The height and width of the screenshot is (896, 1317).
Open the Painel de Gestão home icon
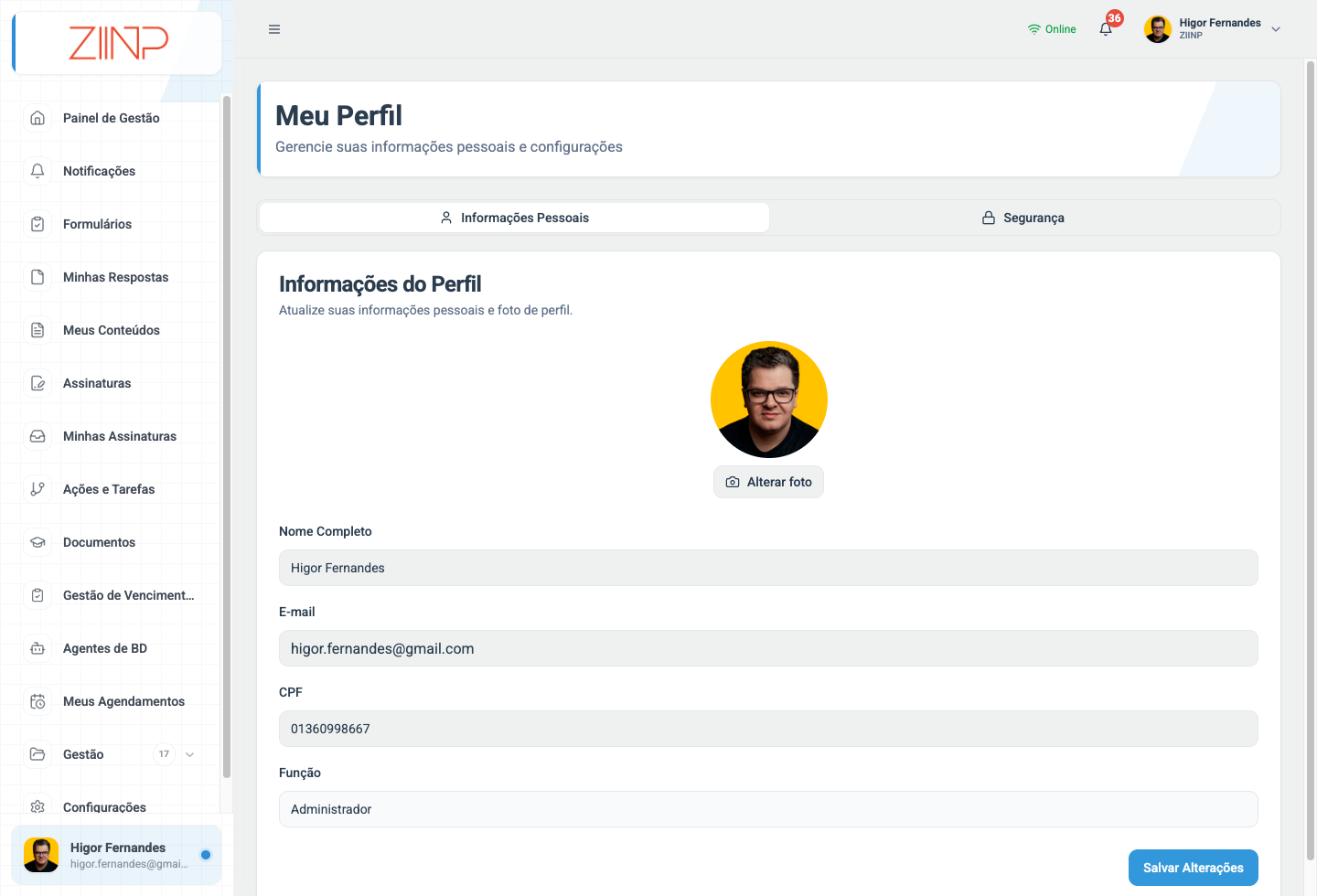[37, 118]
